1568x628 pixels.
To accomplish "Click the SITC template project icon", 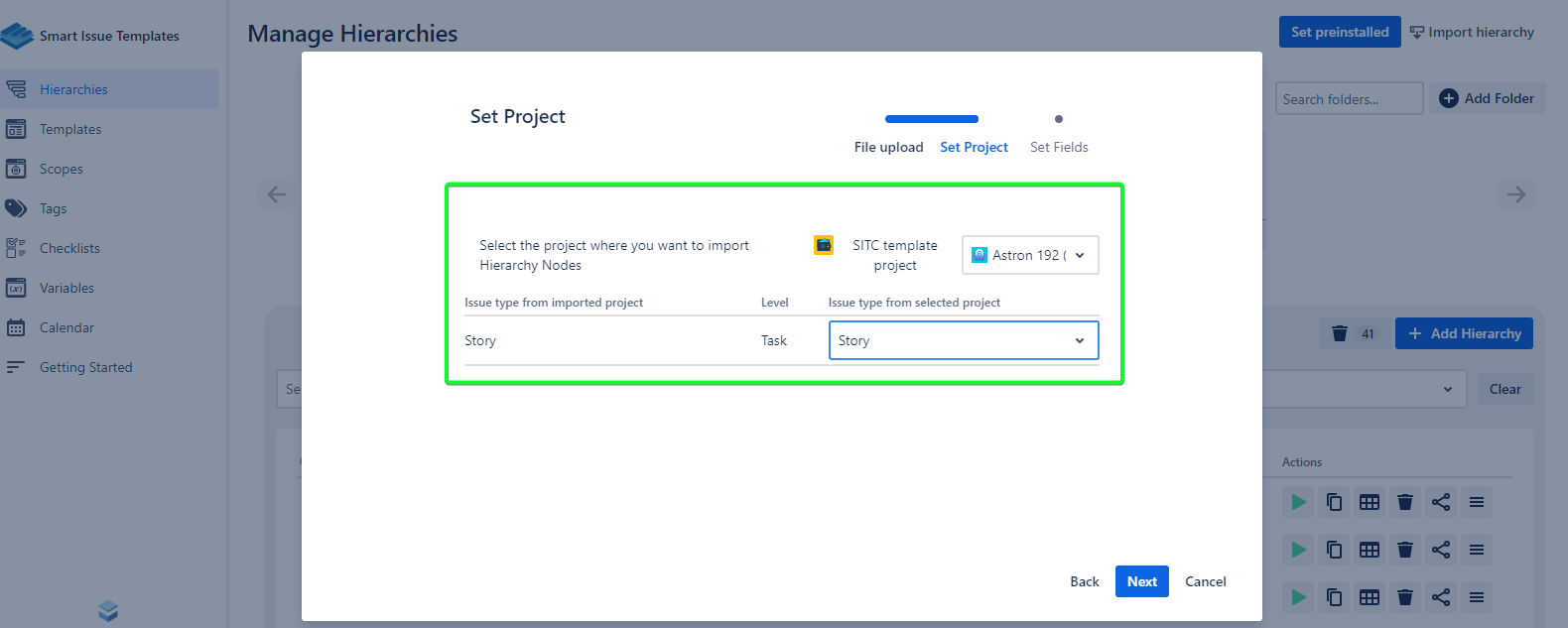I will [x=824, y=245].
